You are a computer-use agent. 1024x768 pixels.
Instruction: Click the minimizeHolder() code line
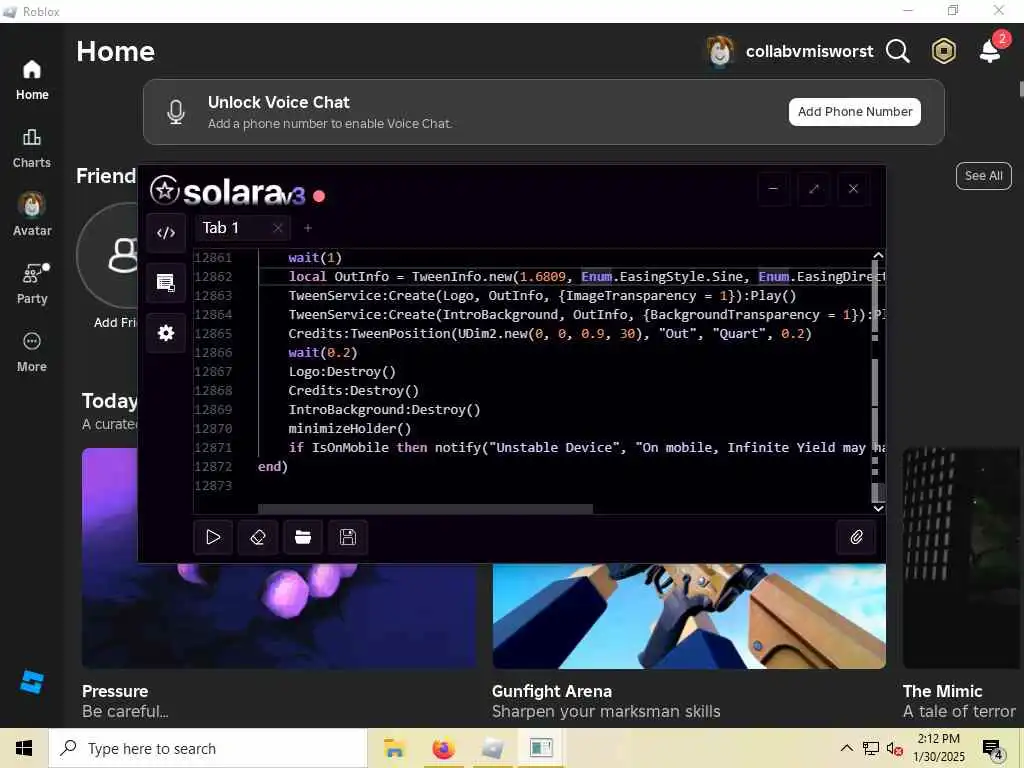pyautogui.click(x=350, y=428)
